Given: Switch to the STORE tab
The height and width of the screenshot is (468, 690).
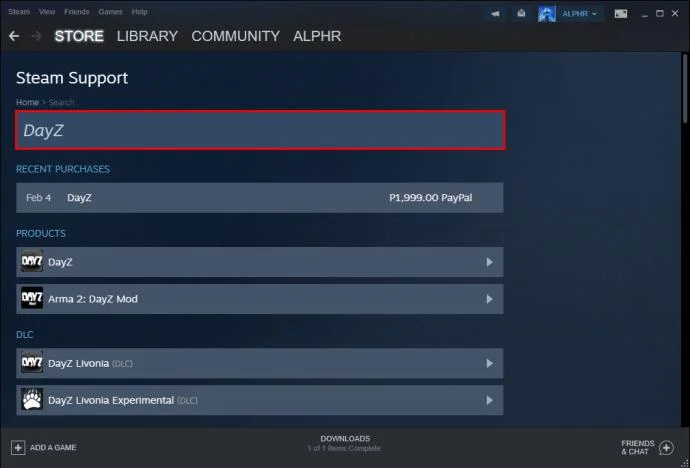Looking at the screenshot, I should [x=79, y=36].
